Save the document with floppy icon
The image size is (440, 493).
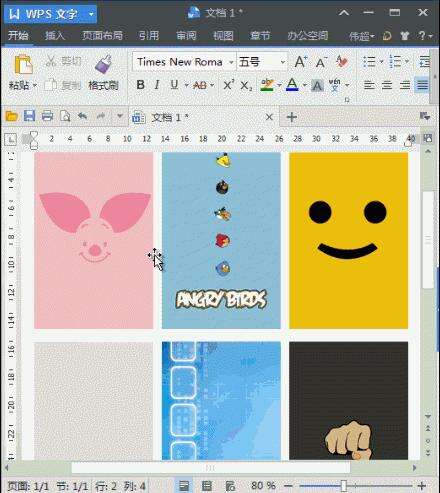pyautogui.click(x=29, y=116)
